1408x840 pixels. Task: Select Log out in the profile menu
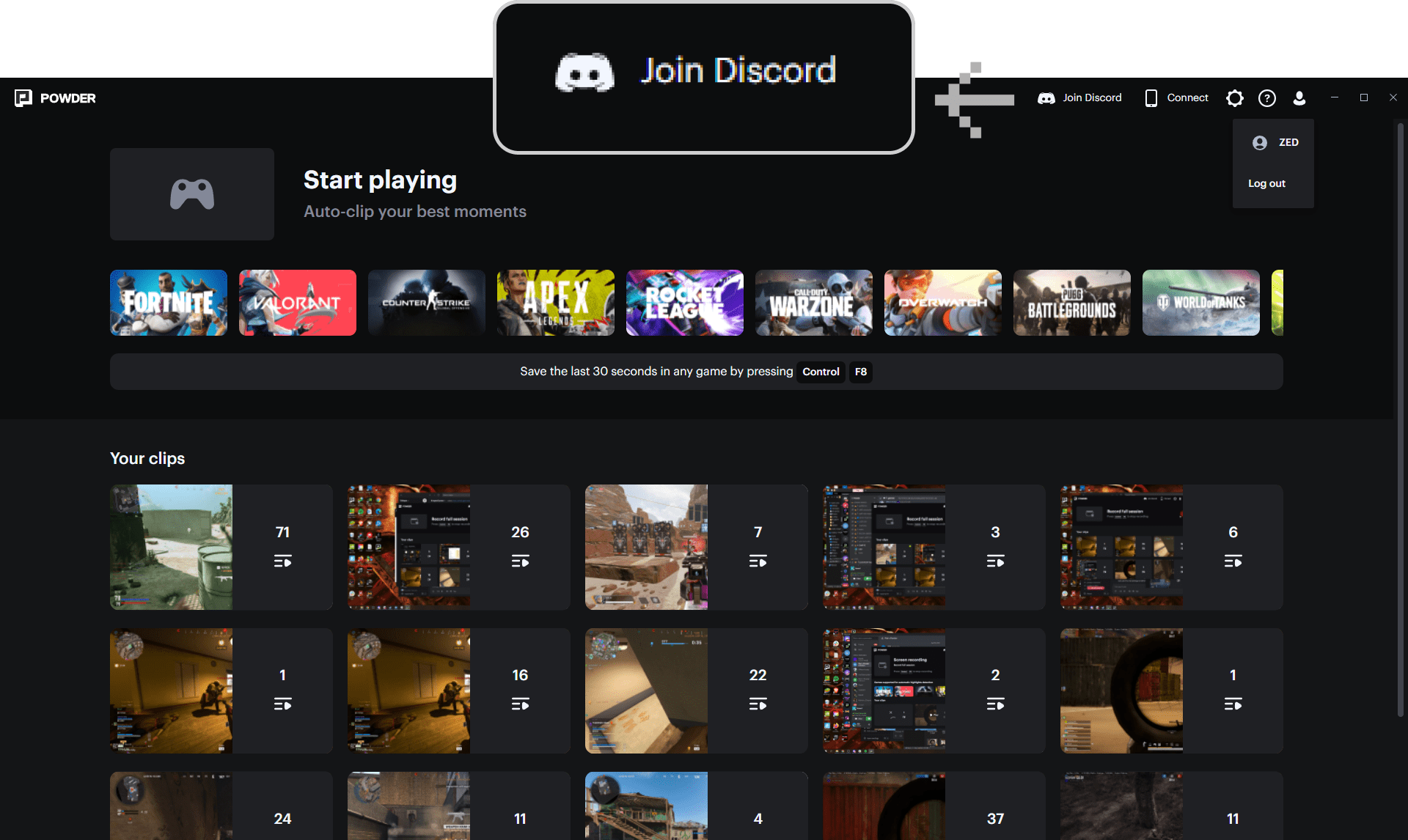point(1266,183)
